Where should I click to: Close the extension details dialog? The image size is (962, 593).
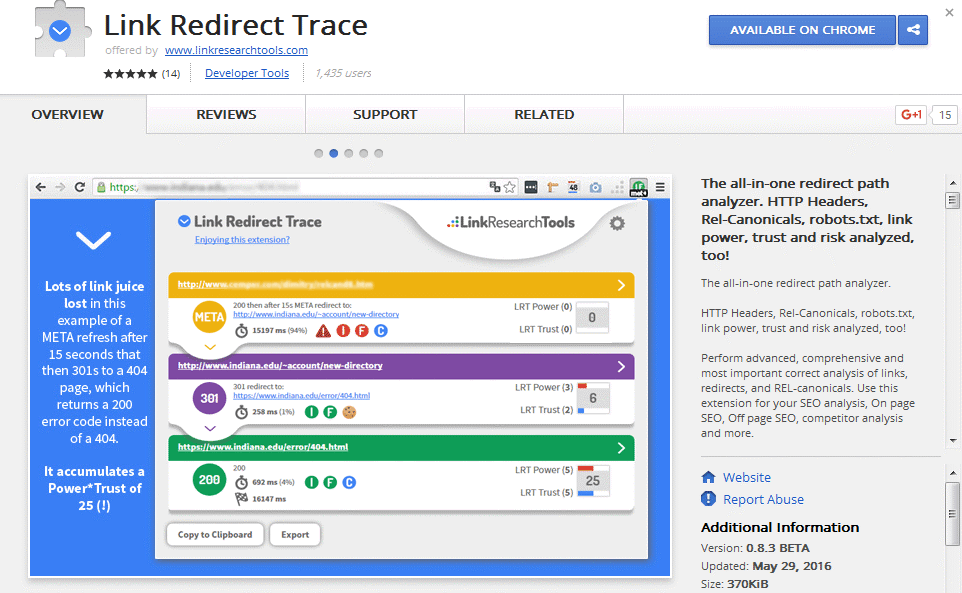(x=948, y=12)
